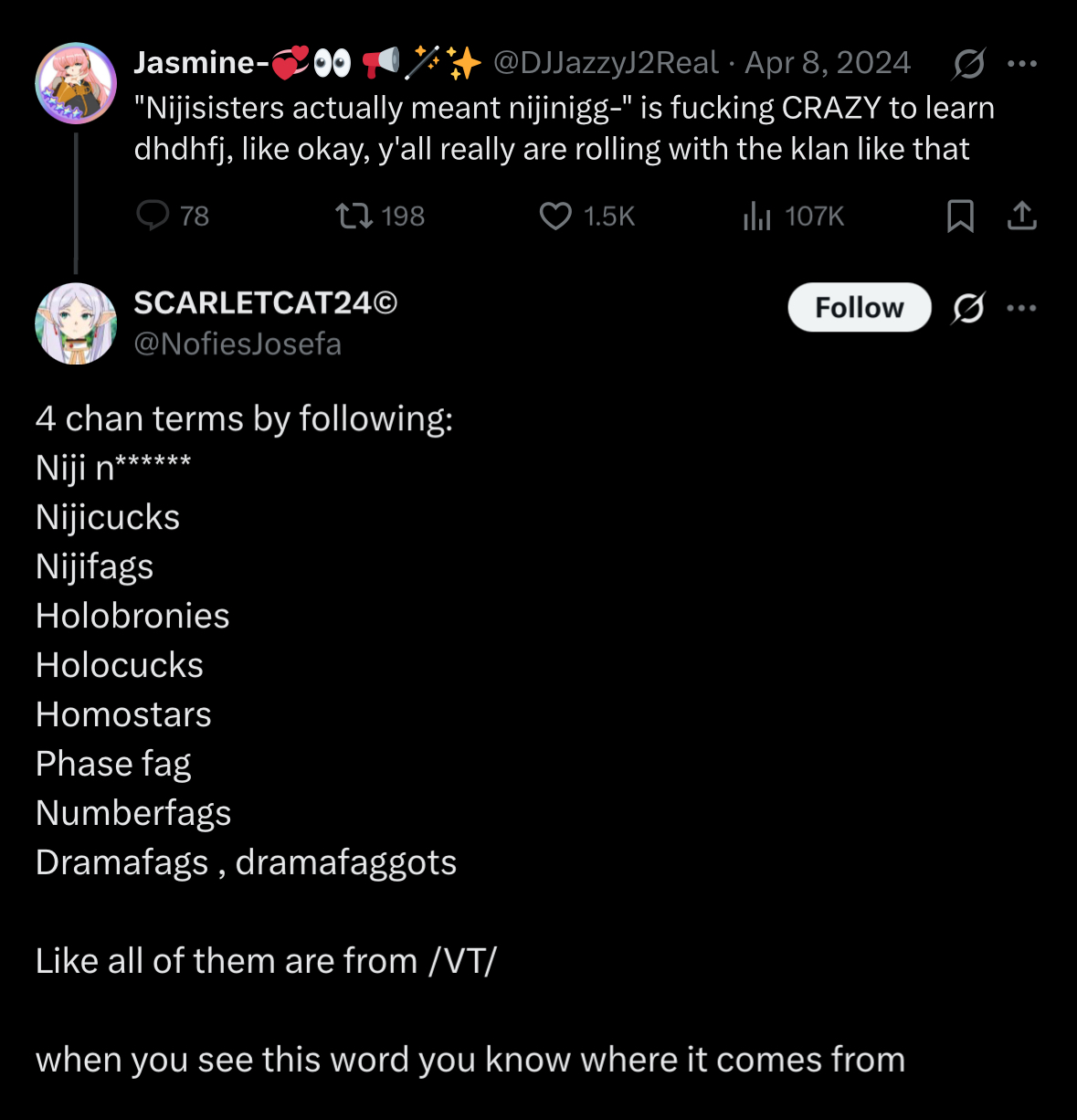1077x1120 pixels.
Task: Reply to Jasmine's tweet via comment icon
Action: [x=153, y=216]
